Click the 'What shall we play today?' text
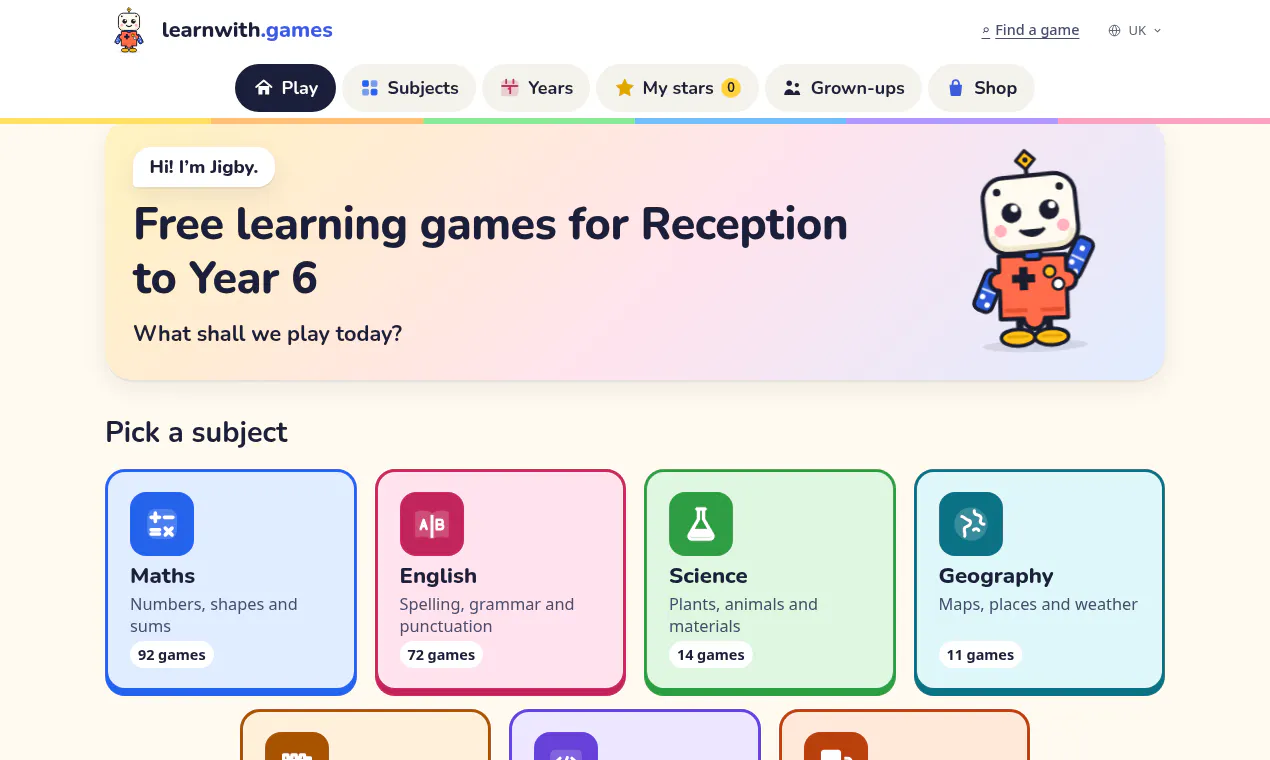The width and height of the screenshot is (1270, 760). click(x=268, y=333)
